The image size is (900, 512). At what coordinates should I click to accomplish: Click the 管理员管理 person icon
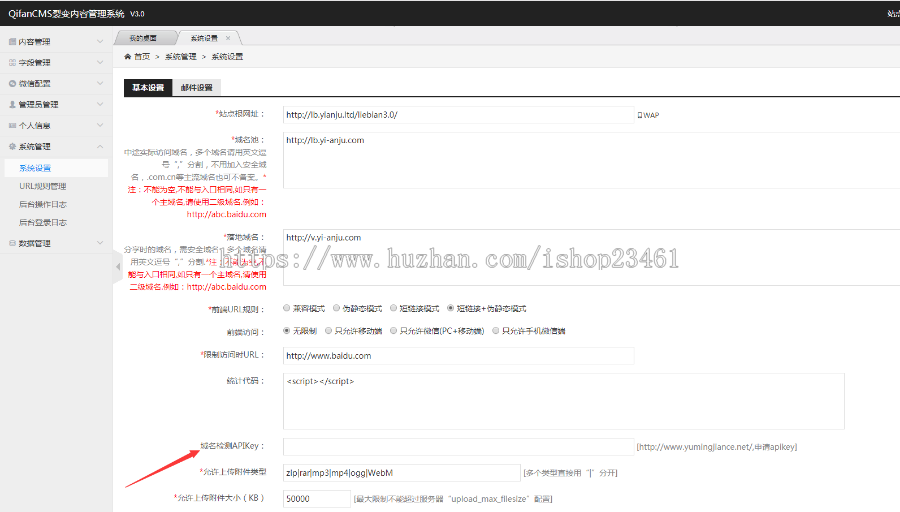12,104
